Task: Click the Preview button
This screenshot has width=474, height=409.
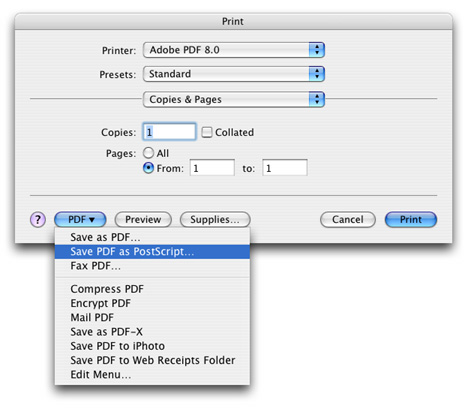Action: 143,220
